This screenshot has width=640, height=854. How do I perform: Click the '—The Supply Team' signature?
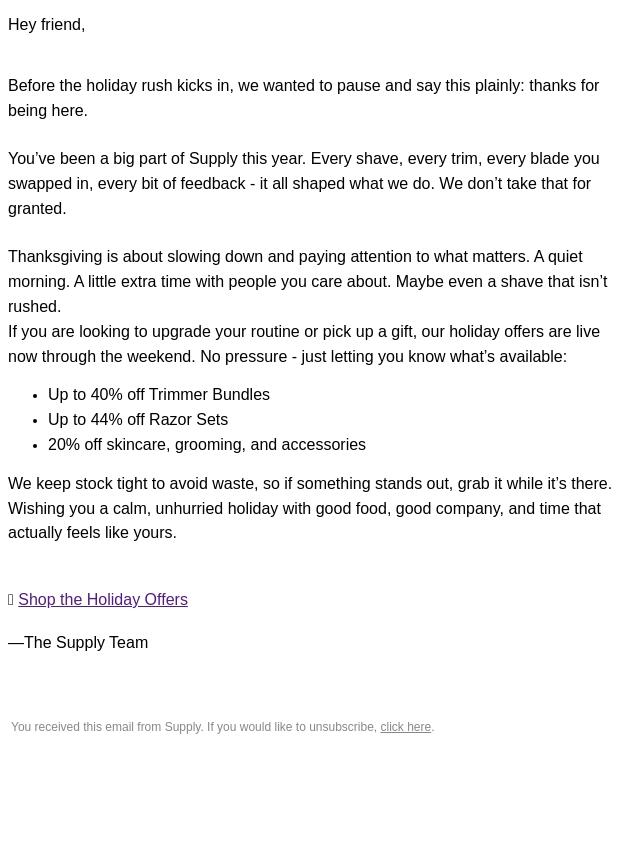click(78, 643)
